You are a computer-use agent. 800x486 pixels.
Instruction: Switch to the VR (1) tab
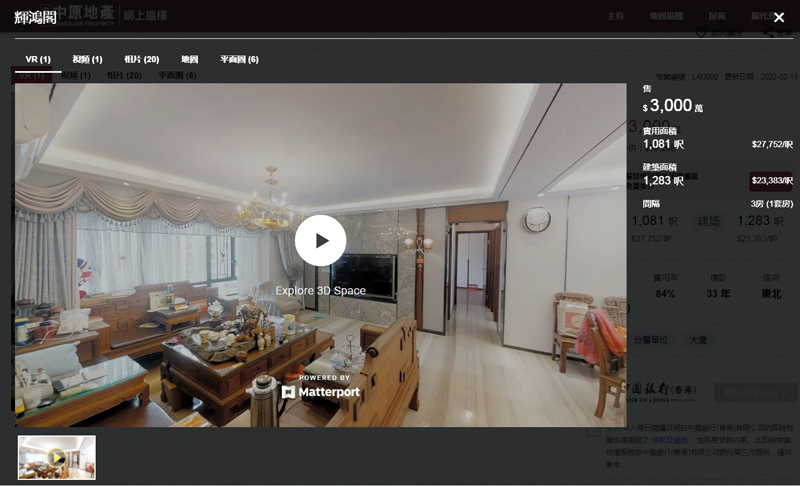tap(38, 59)
